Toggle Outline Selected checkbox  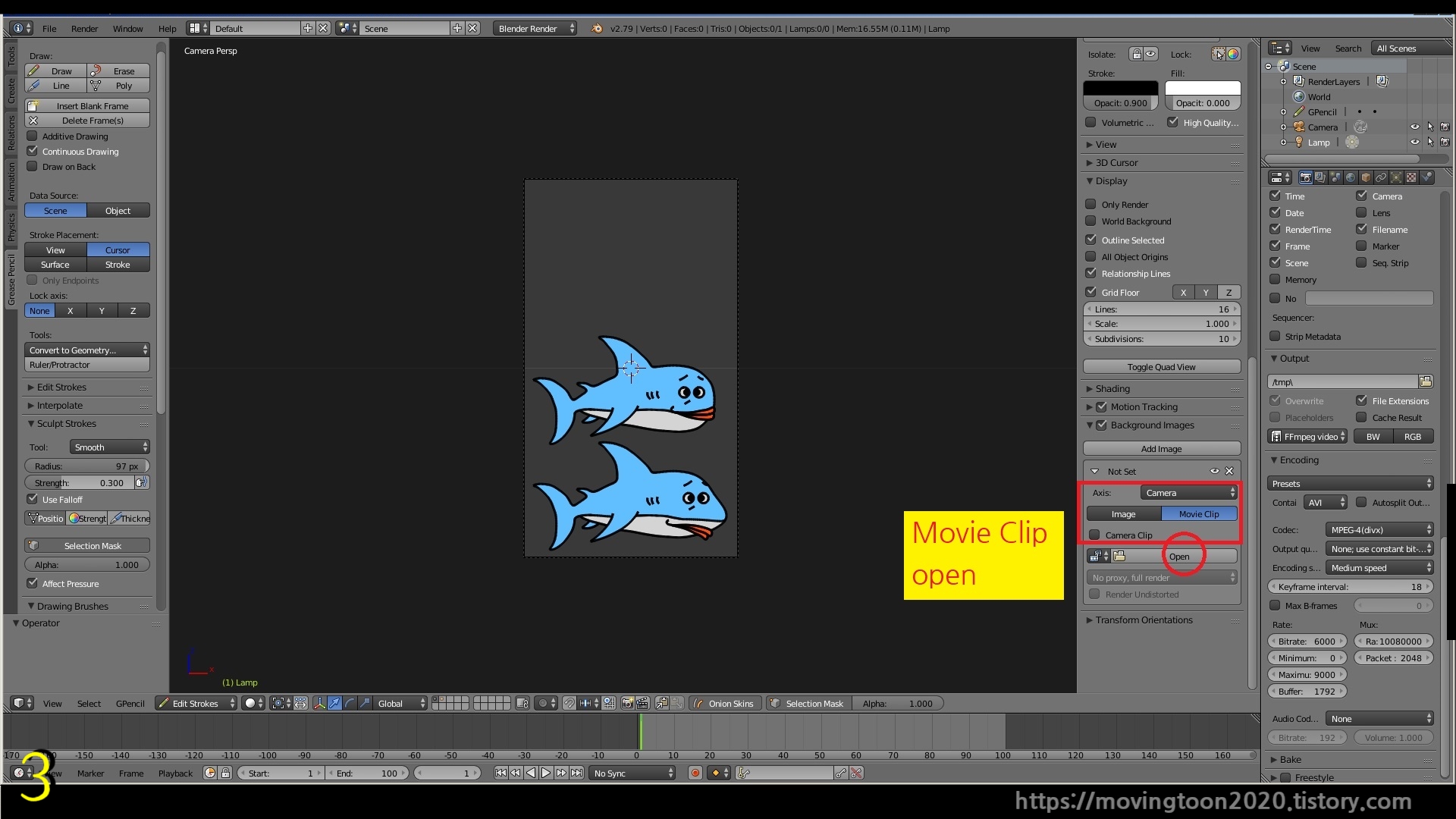tap(1090, 240)
